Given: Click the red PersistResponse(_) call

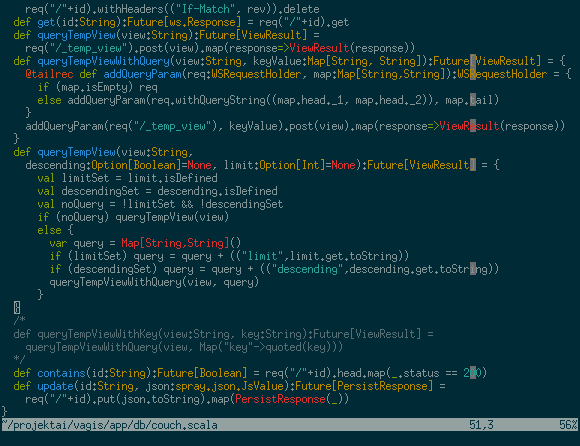Looking at the screenshot, I should (x=290, y=399).
